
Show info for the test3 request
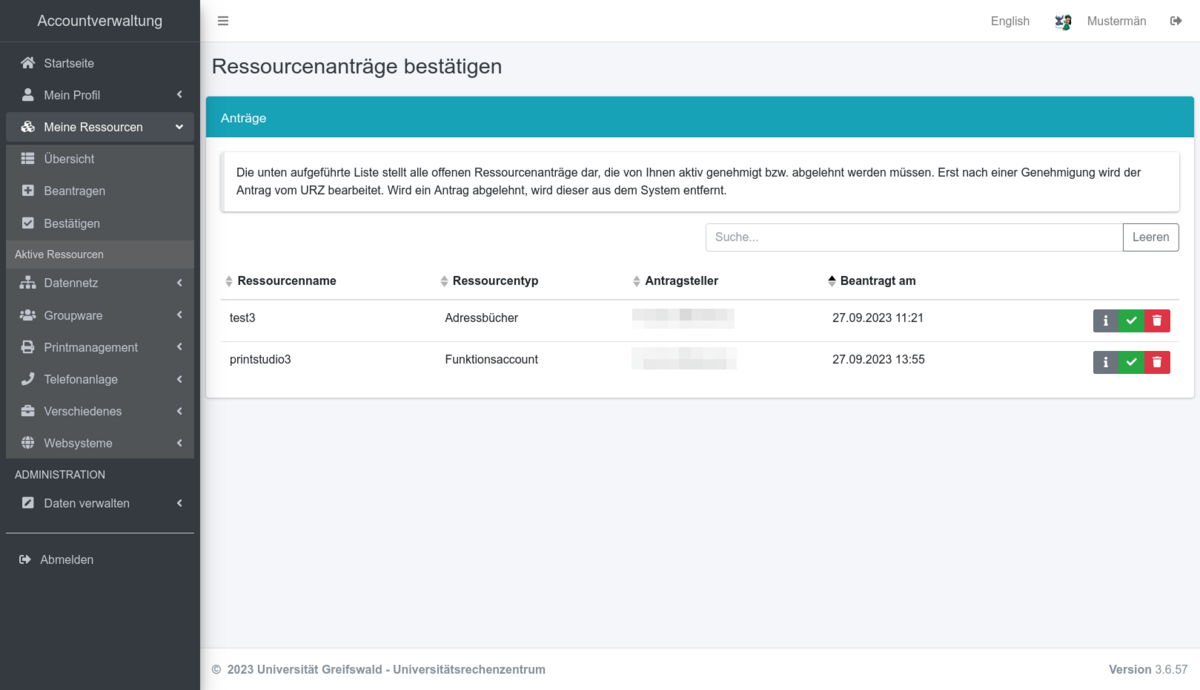[x=1105, y=321]
